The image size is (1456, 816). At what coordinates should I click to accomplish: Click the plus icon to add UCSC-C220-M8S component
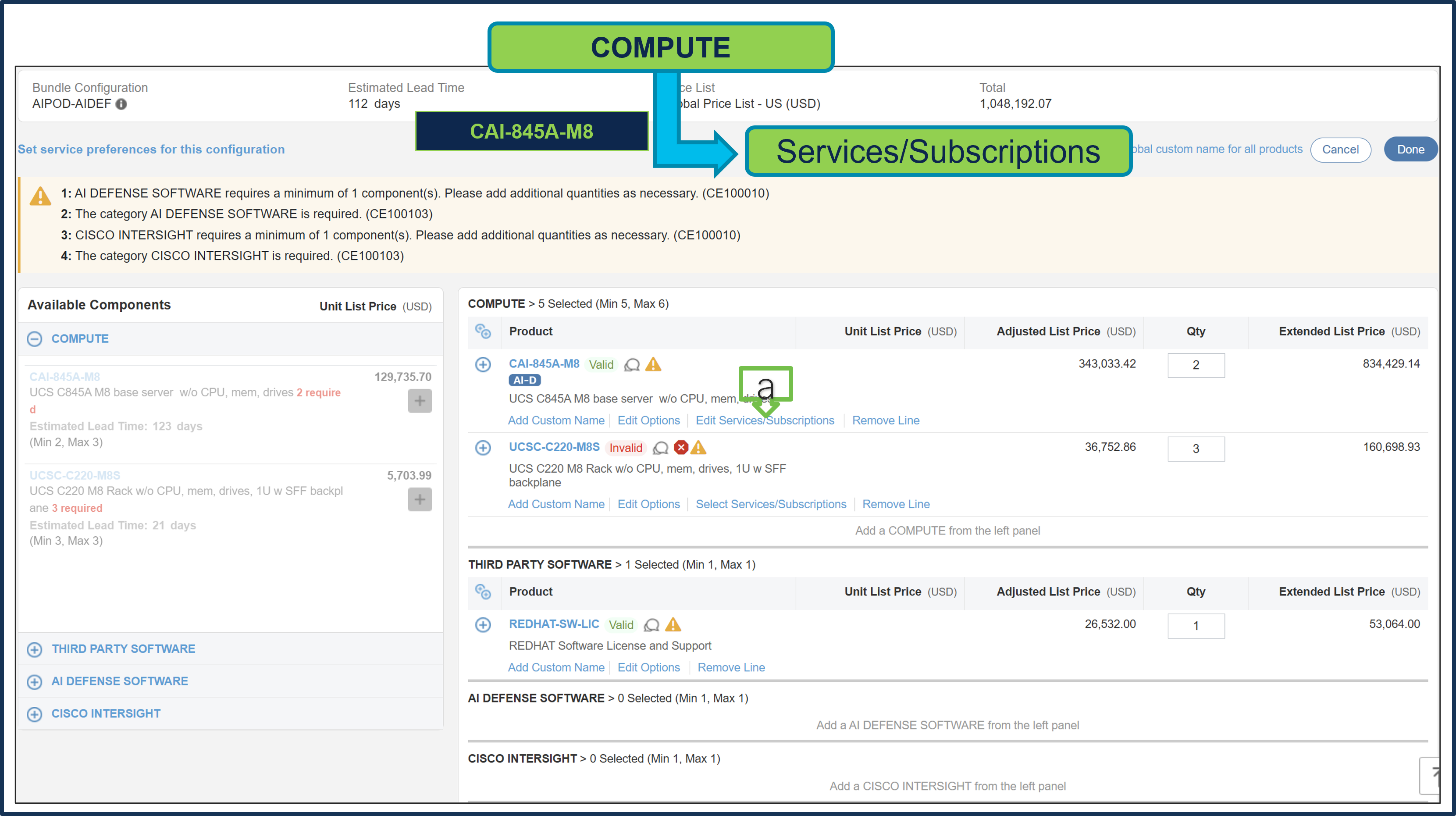tap(420, 499)
